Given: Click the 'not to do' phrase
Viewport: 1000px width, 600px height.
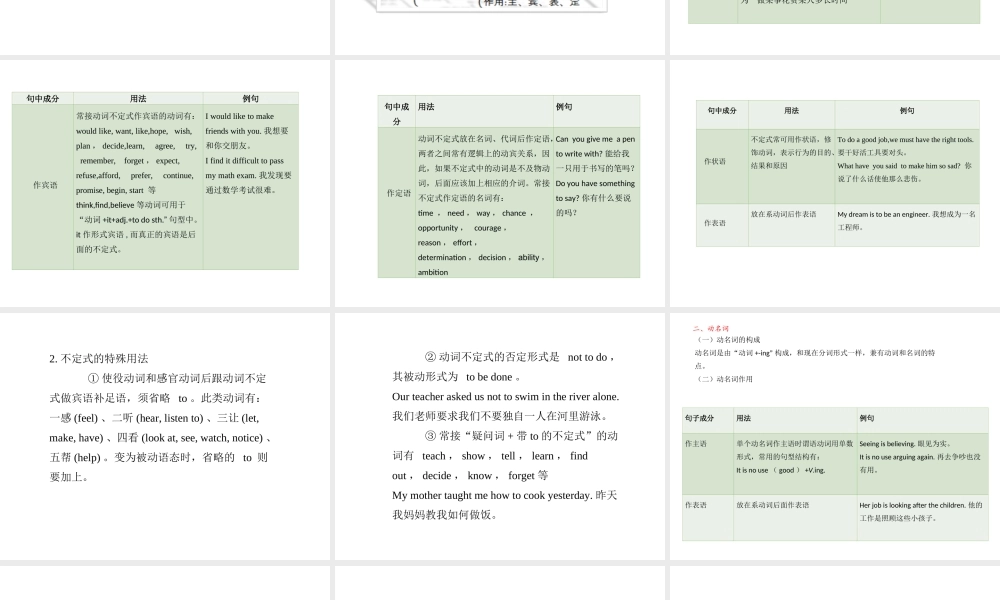Looking at the screenshot, I should [587, 358].
